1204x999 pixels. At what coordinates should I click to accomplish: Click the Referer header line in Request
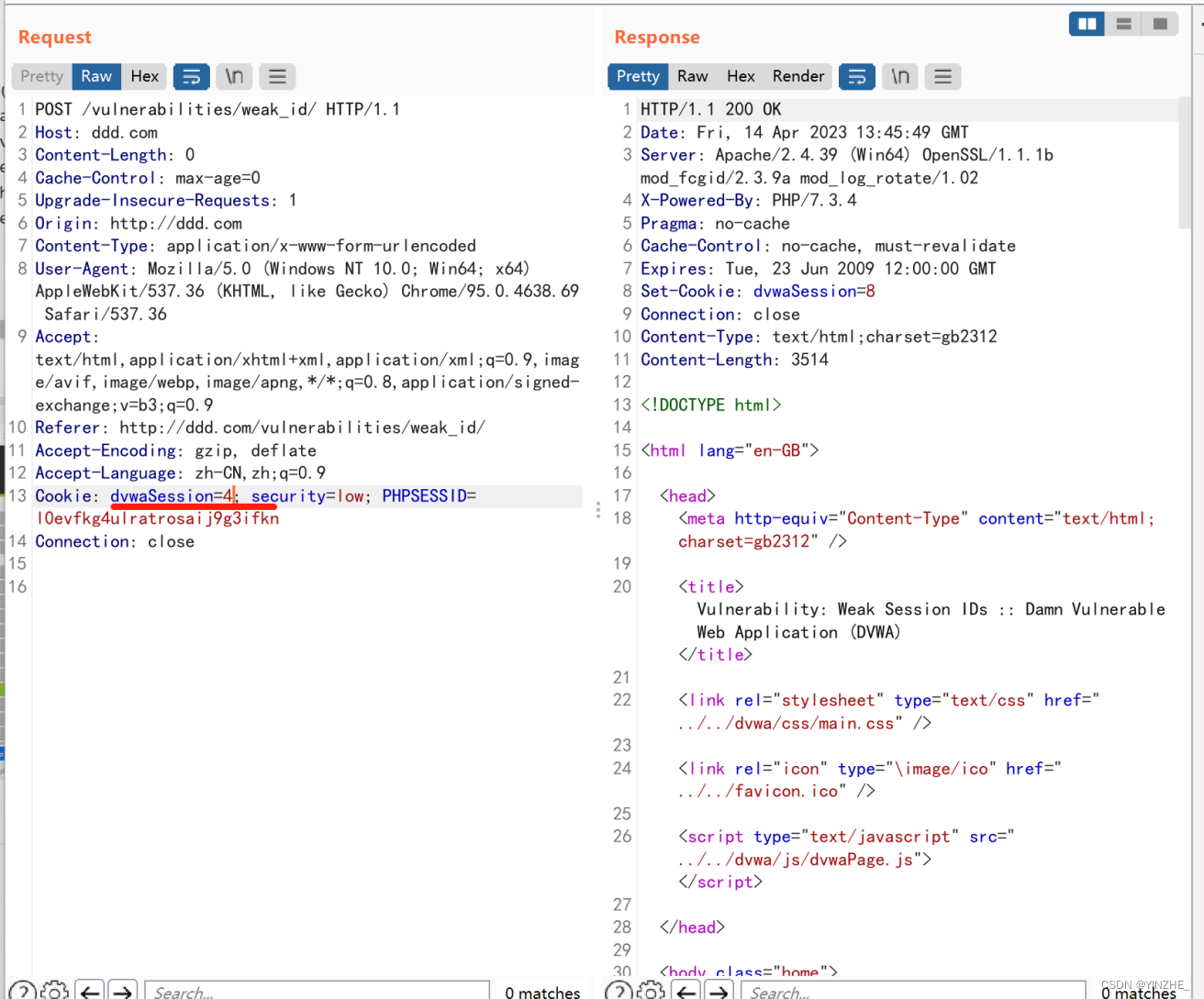(260, 427)
